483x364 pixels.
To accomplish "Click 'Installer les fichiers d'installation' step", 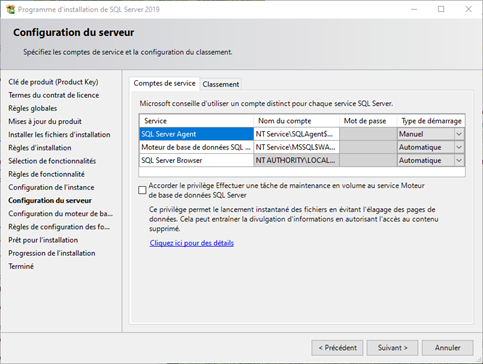I will (59, 135).
